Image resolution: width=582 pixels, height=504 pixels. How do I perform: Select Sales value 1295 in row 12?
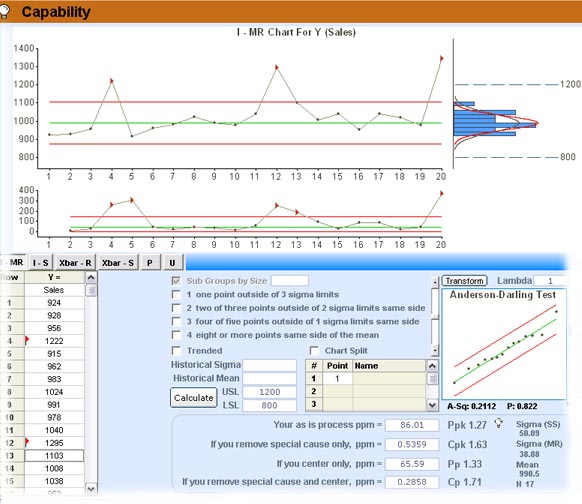tap(54, 443)
